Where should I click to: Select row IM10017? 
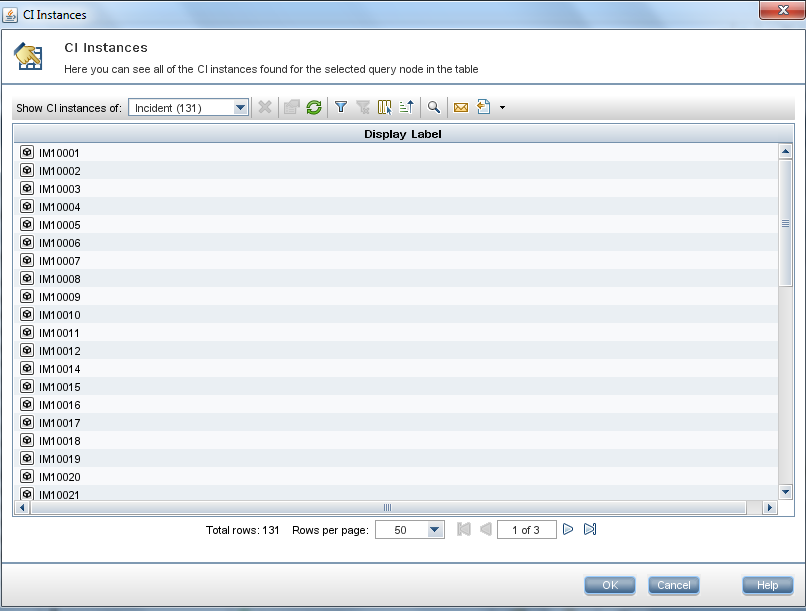396,422
